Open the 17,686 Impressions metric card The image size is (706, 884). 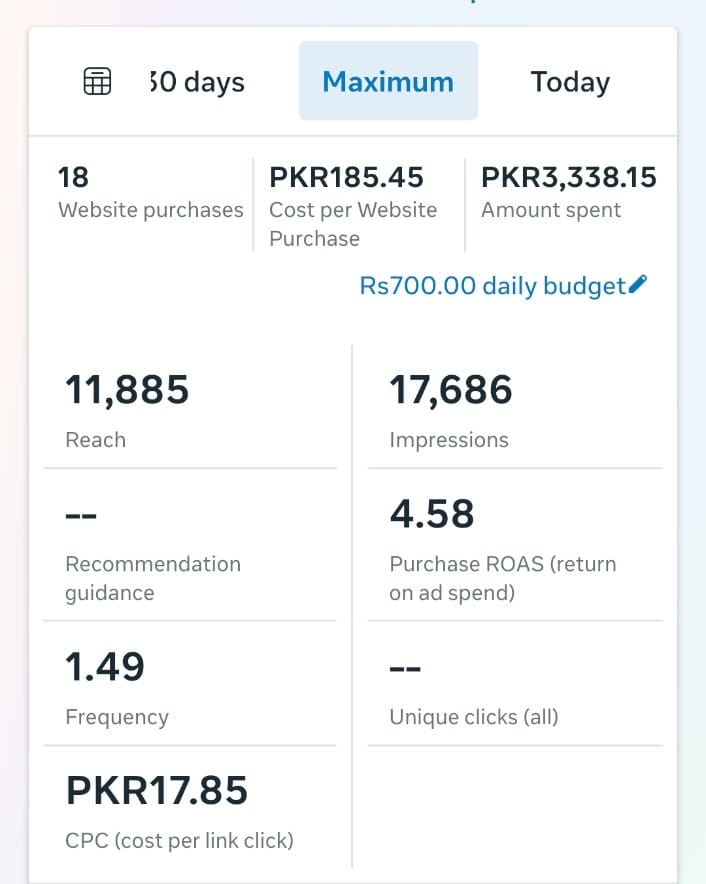click(514, 409)
